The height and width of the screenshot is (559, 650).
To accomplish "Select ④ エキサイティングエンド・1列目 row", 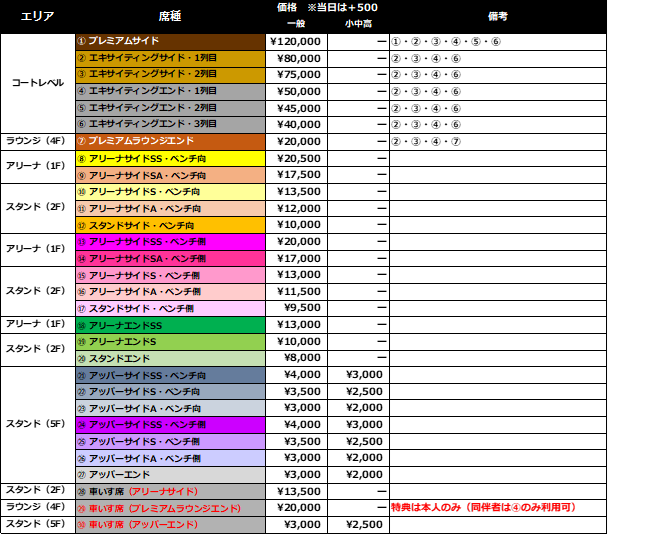I will (170, 92).
